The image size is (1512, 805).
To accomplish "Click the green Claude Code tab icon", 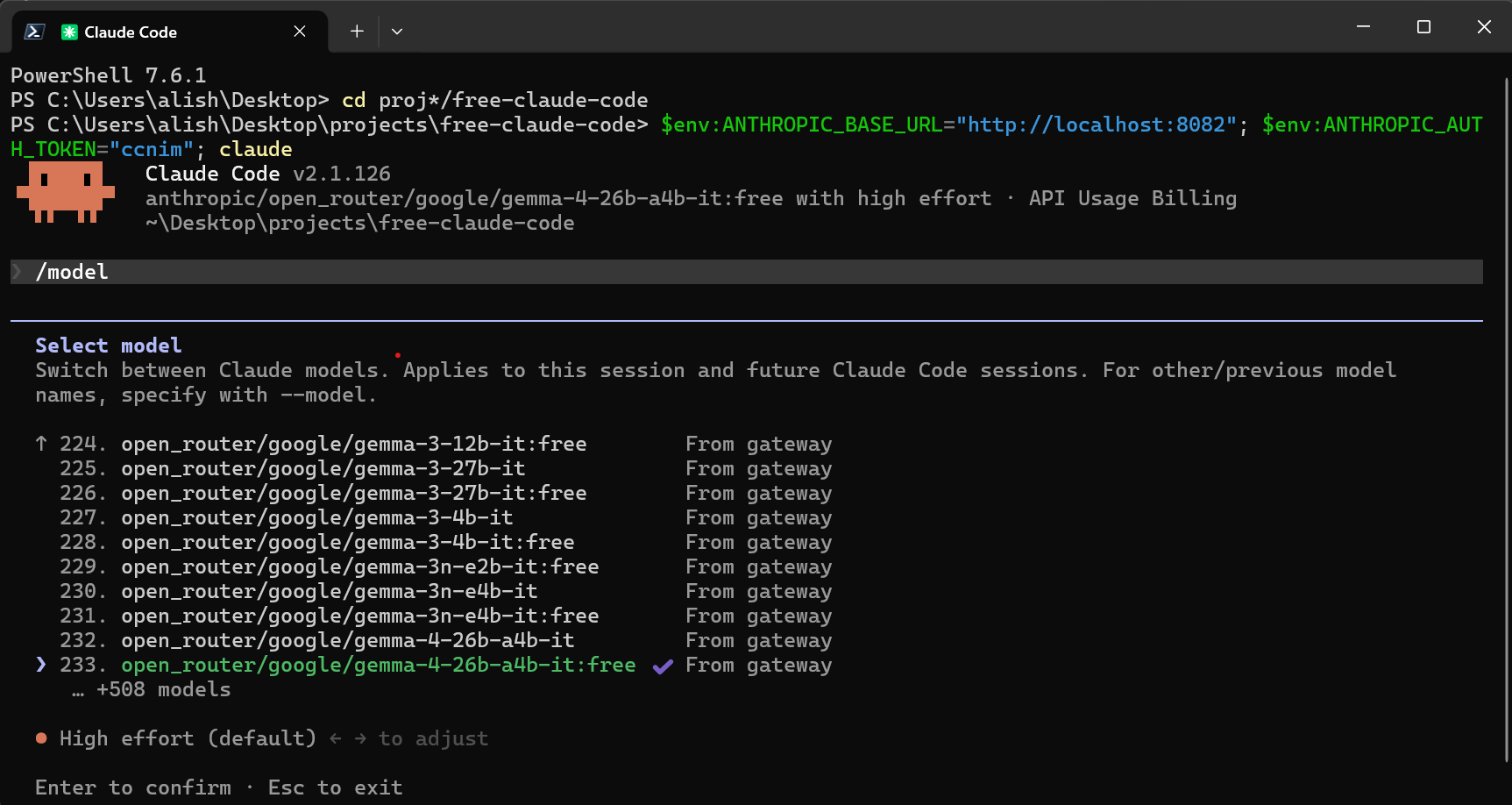I will click(x=69, y=32).
